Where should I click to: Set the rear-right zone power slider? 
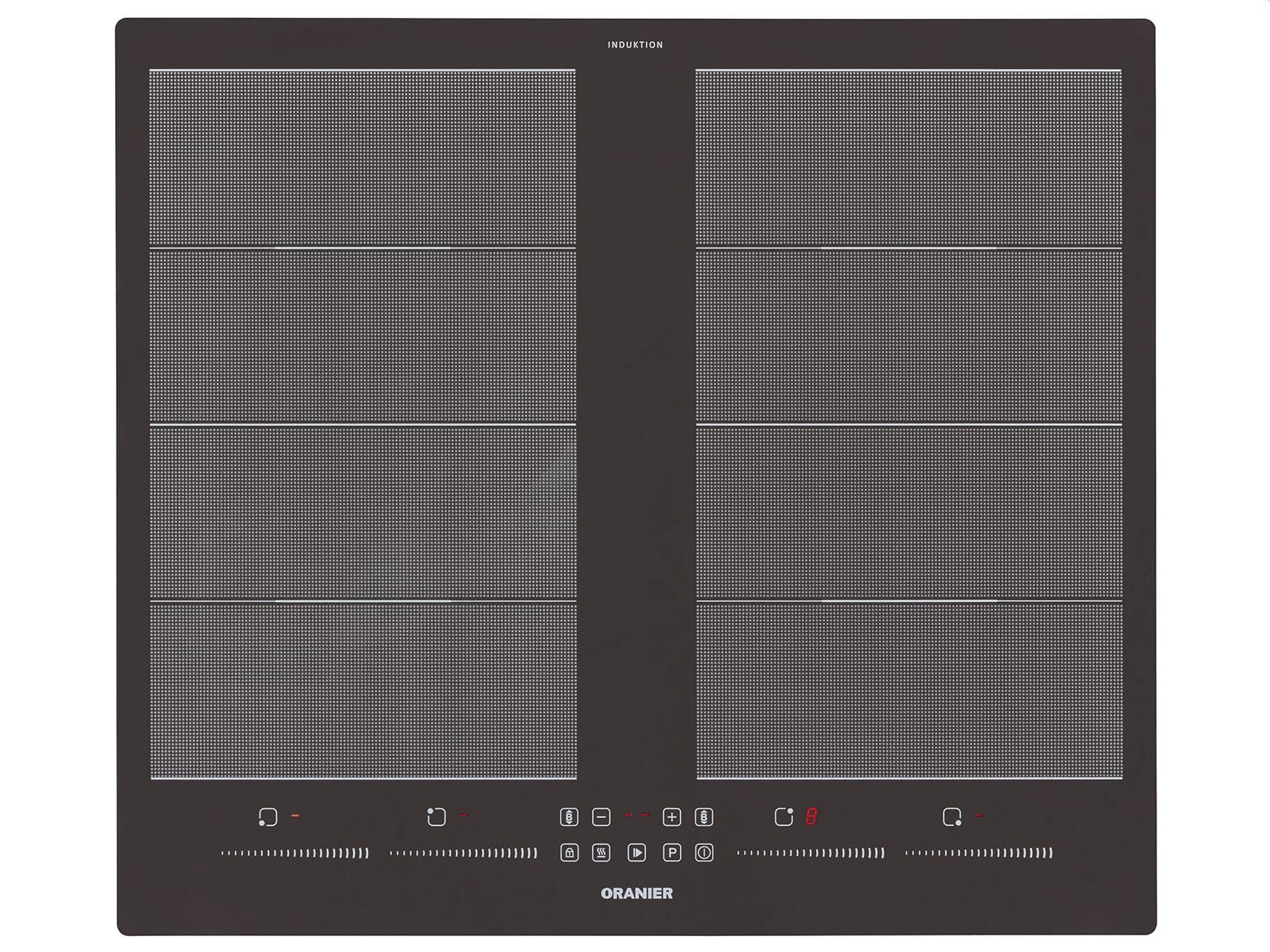pyautogui.click(x=810, y=853)
